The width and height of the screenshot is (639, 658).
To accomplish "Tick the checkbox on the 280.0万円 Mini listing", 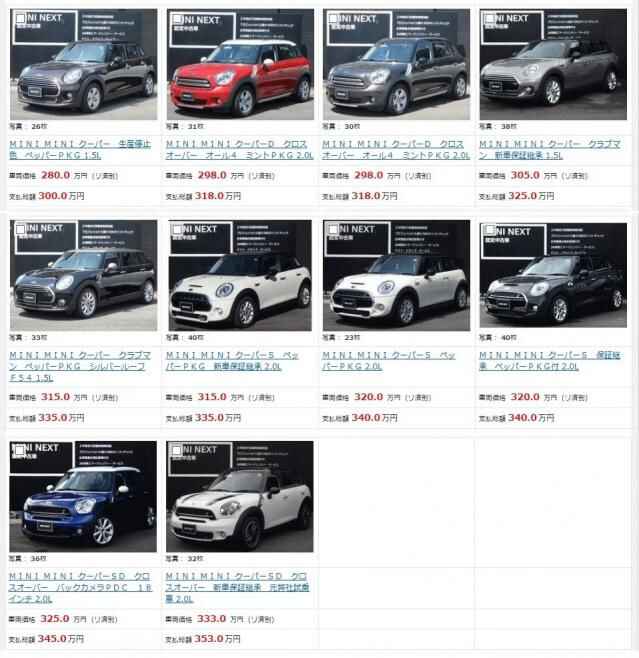I will [x=20, y=18].
